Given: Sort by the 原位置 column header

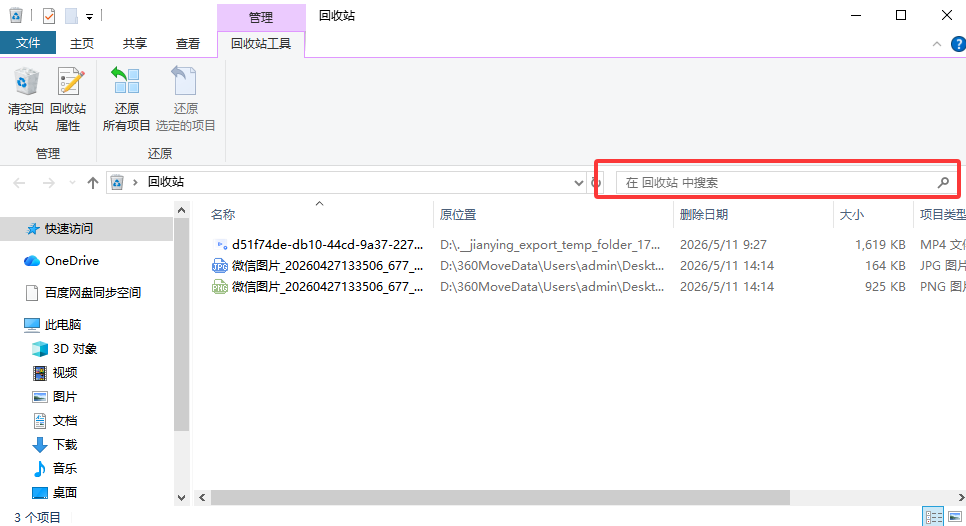Looking at the screenshot, I should pos(458,214).
